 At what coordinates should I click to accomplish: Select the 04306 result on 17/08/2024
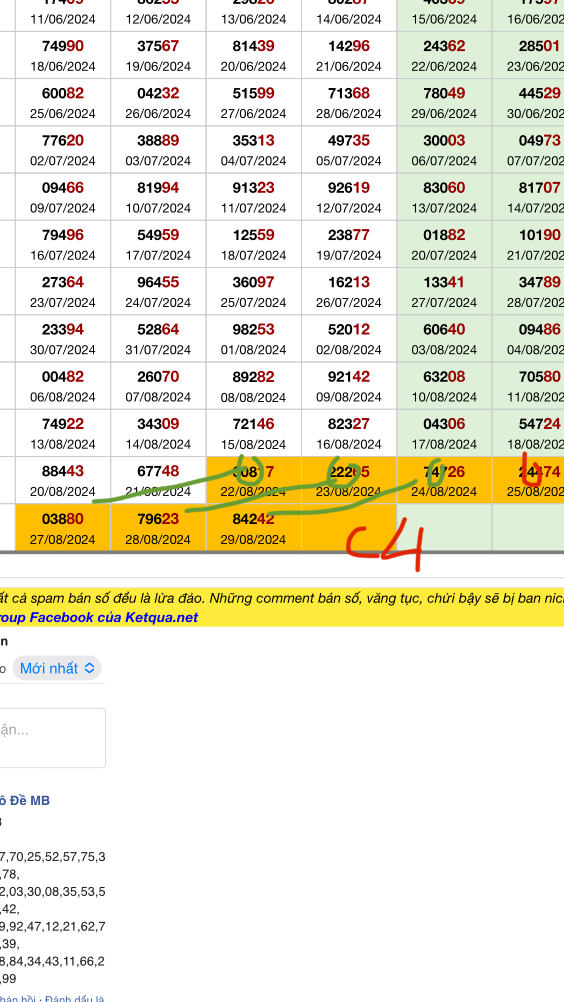point(444,433)
